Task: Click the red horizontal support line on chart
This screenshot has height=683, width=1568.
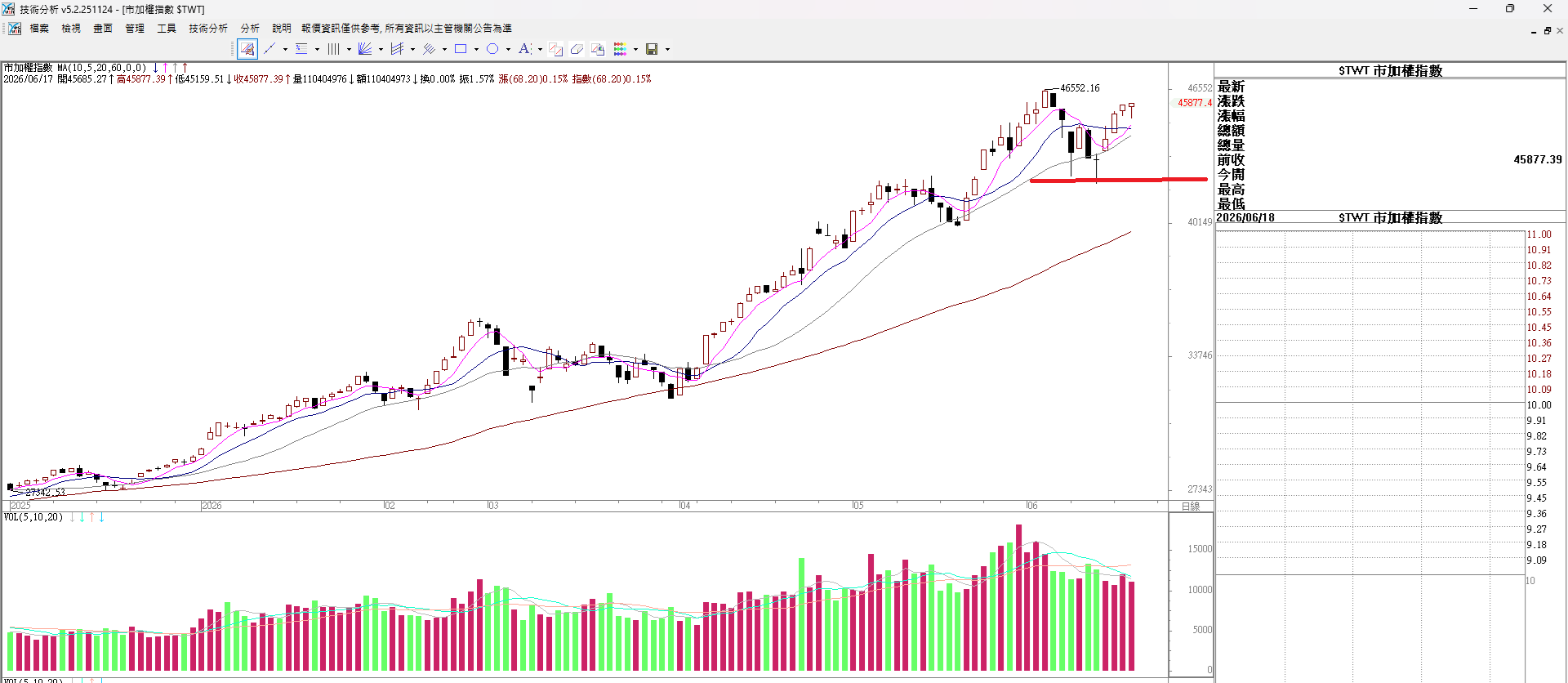Action: coord(1119,180)
